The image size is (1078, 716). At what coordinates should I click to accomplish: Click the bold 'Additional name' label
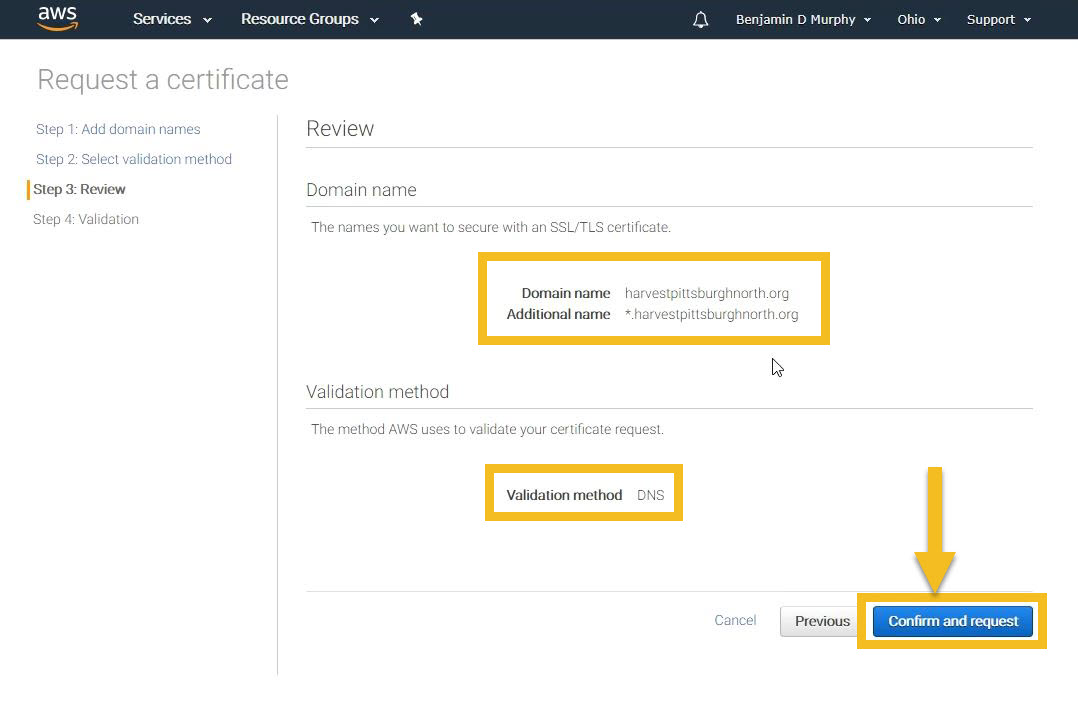click(x=558, y=314)
